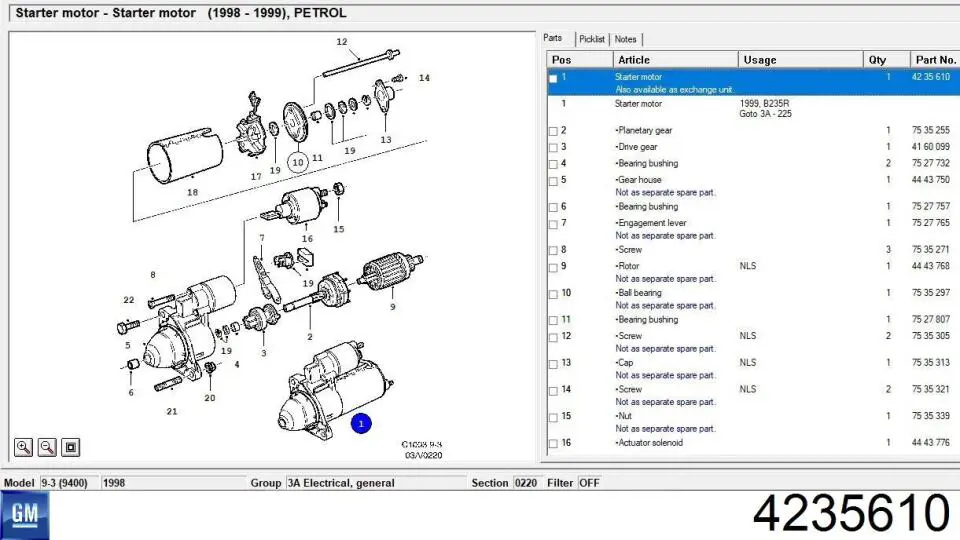Tick checkbox for Gear house

(x=553, y=181)
